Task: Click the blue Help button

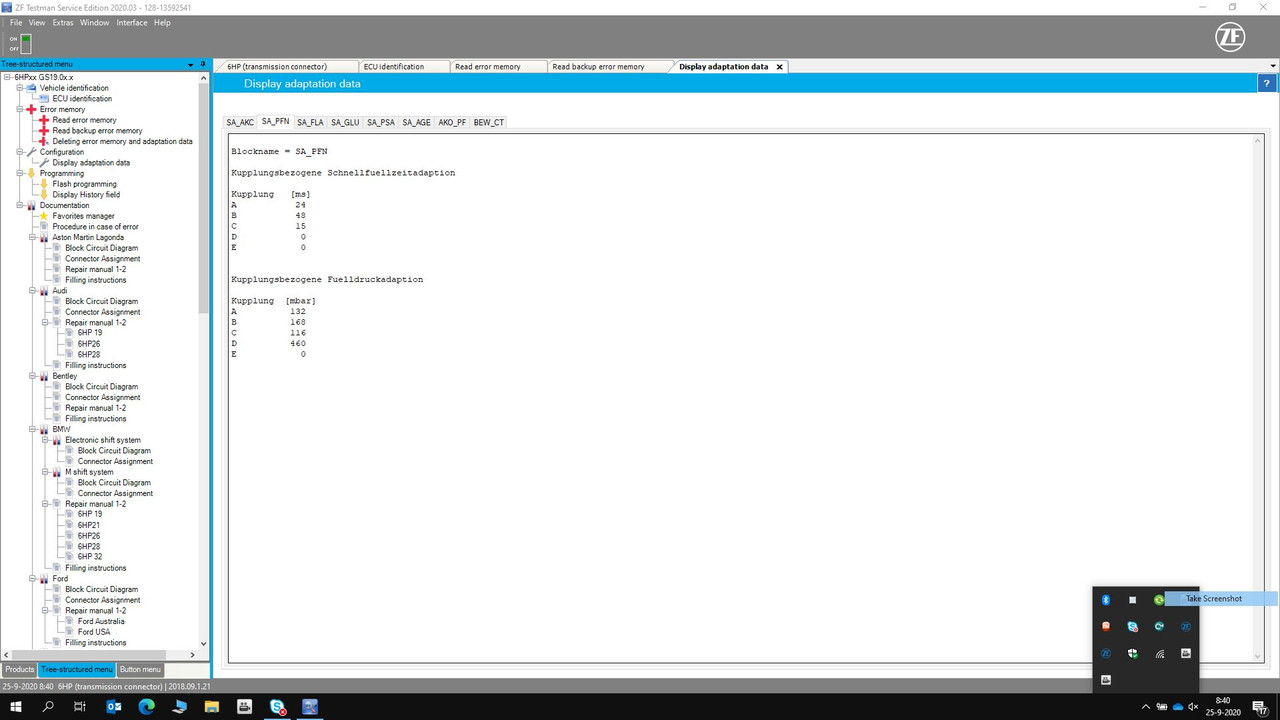Action: point(1266,83)
